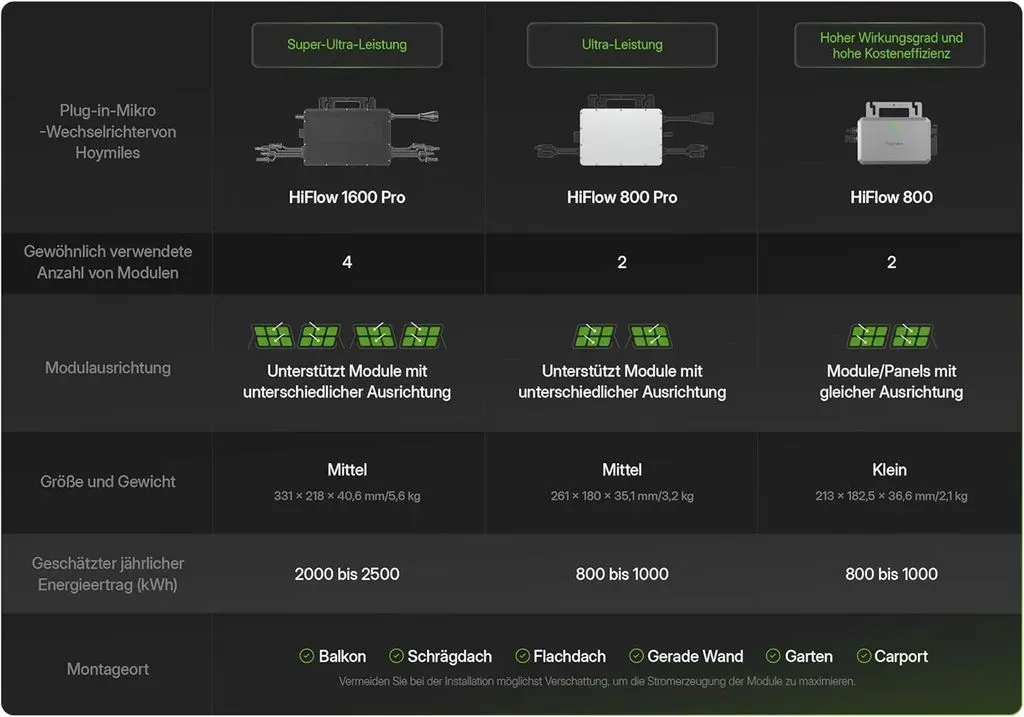Click the check icon next to Balkon

306,656
